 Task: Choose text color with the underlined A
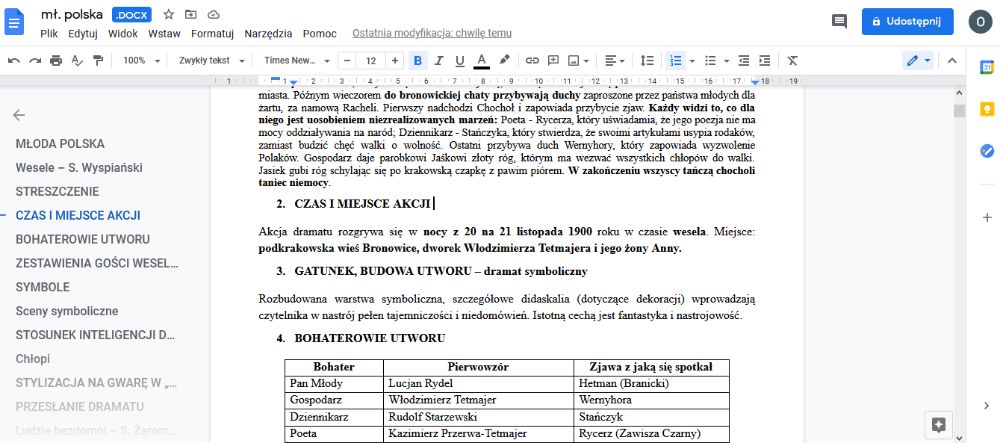[482, 61]
